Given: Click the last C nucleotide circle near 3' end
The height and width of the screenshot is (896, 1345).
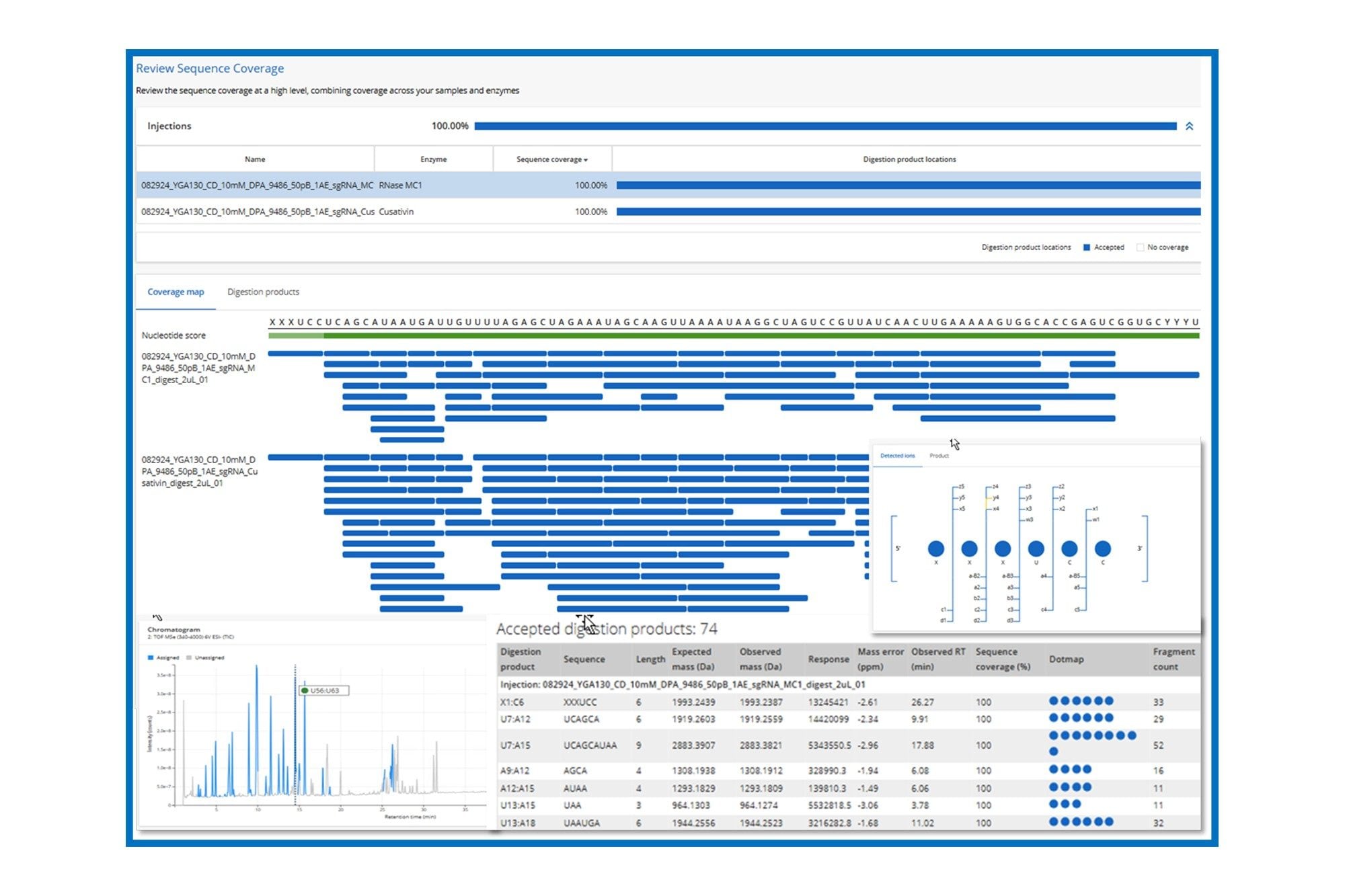Looking at the screenshot, I should [1103, 548].
